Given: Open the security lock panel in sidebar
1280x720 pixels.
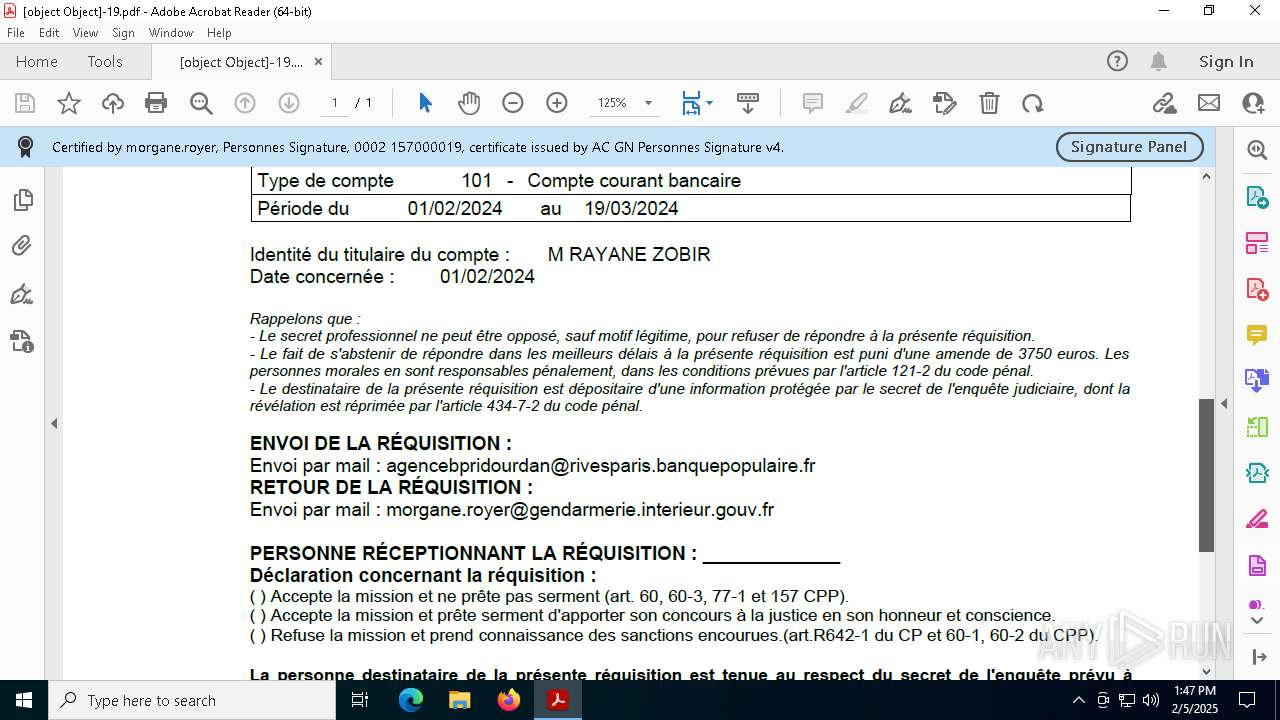Looking at the screenshot, I should click(22, 342).
